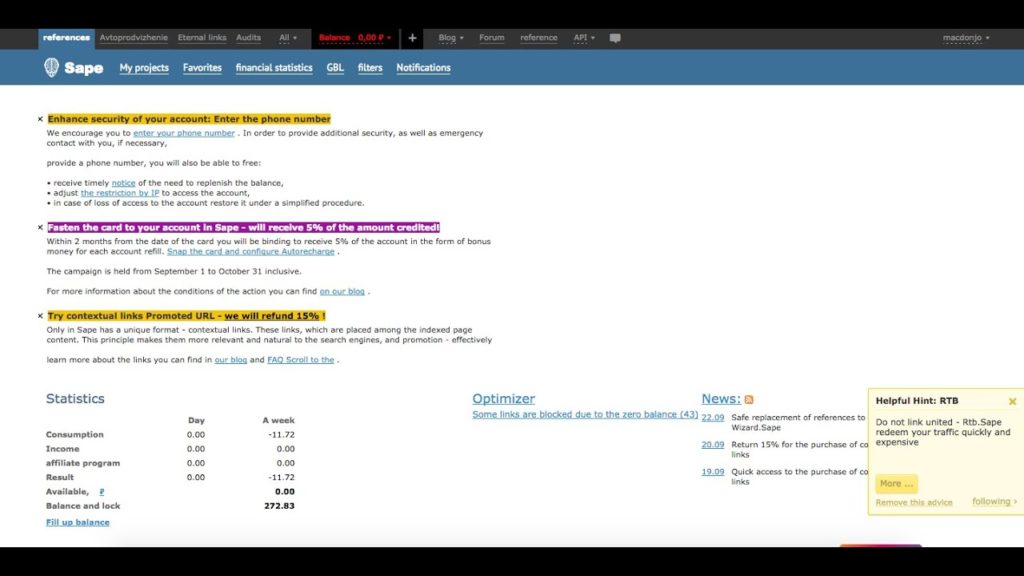
Task: Click our blog link in contextual links notice
Action: [x=231, y=360]
